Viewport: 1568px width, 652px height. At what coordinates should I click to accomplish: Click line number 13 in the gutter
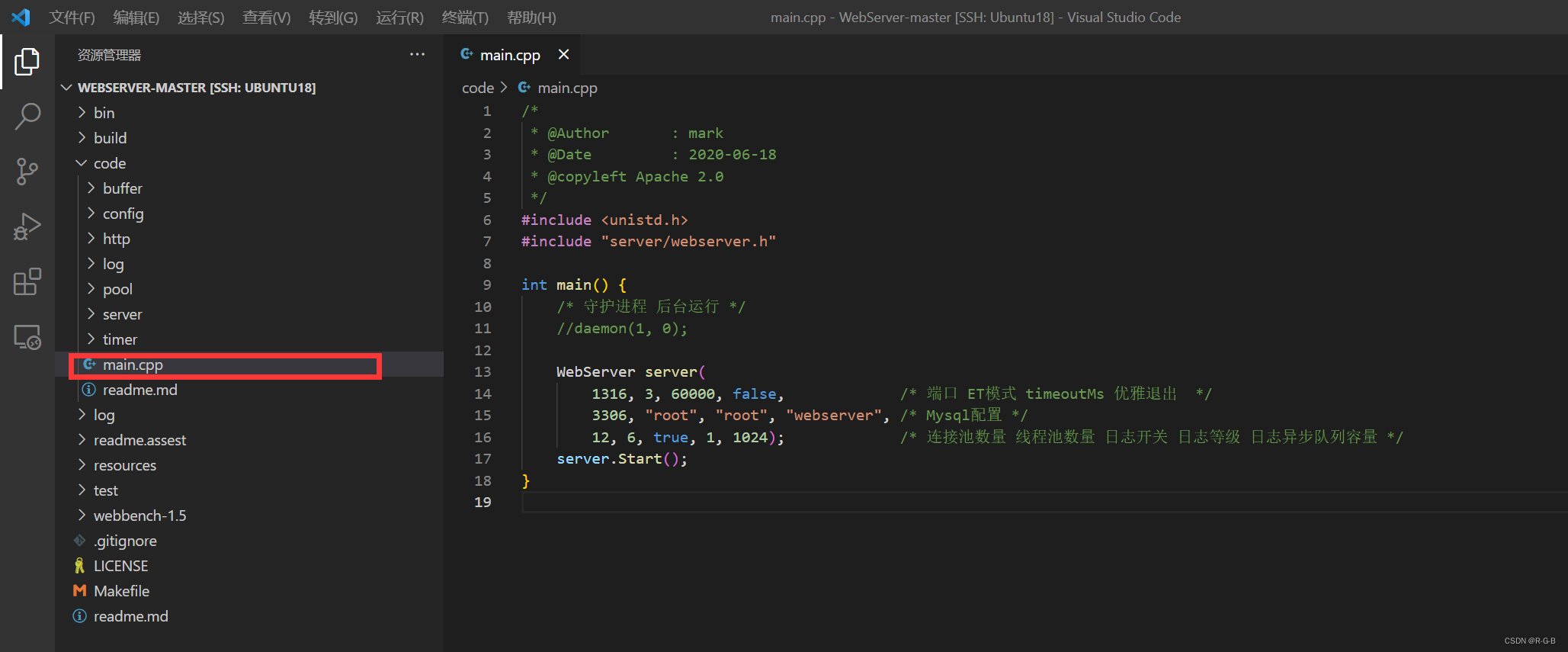[x=483, y=371]
